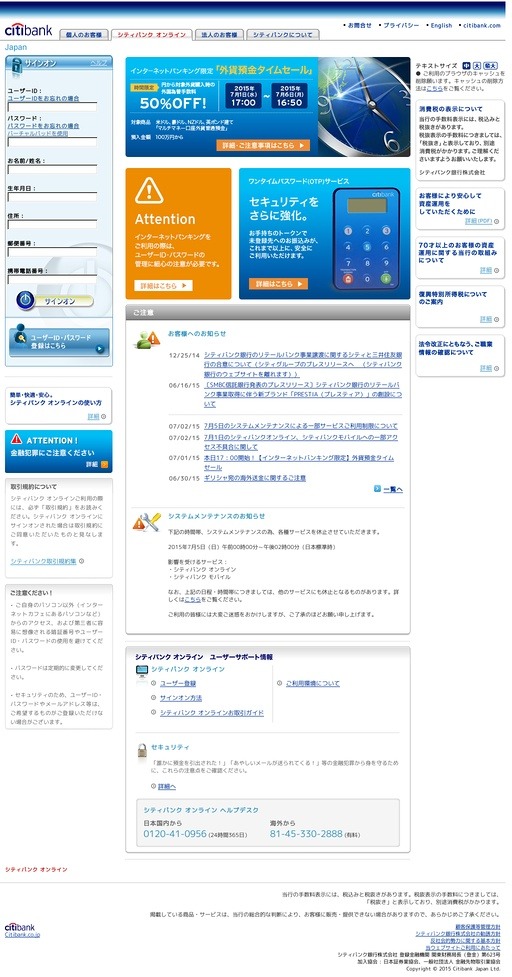Open the 詳細へ link under セキュリティ

pos(167,787)
